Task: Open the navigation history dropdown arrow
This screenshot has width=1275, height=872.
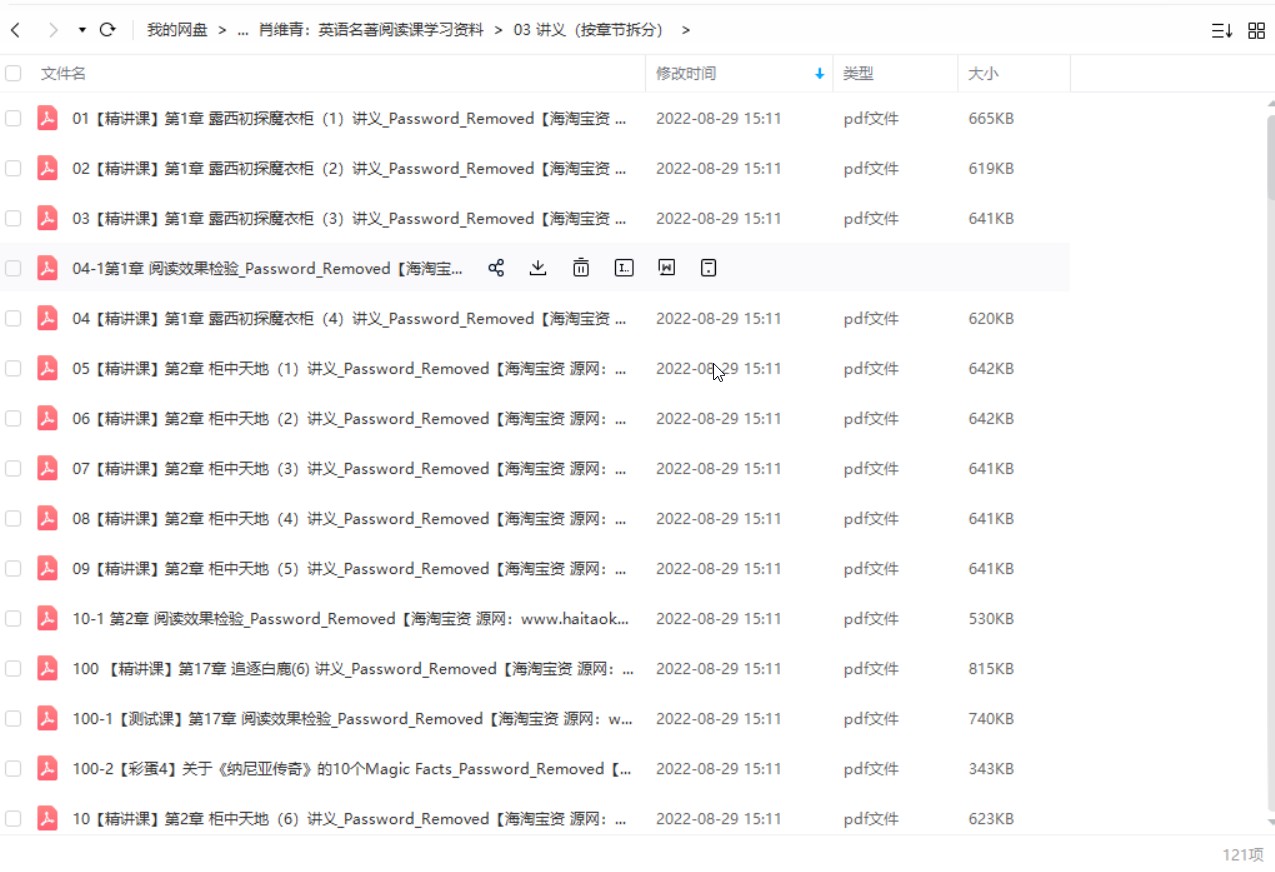Action: point(82,30)
